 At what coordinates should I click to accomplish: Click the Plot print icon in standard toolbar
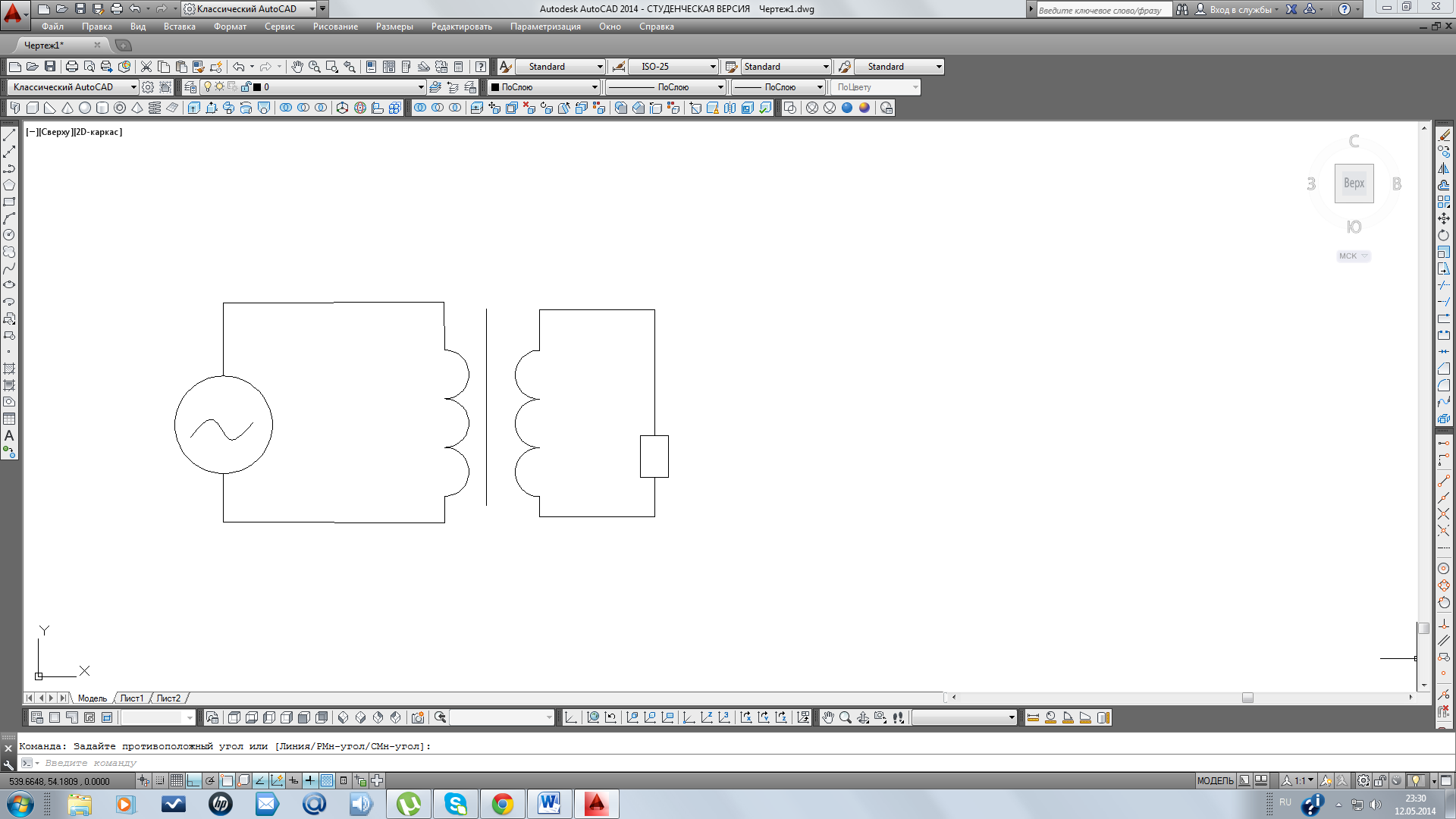pyautogui.click(x=72, y=67)
